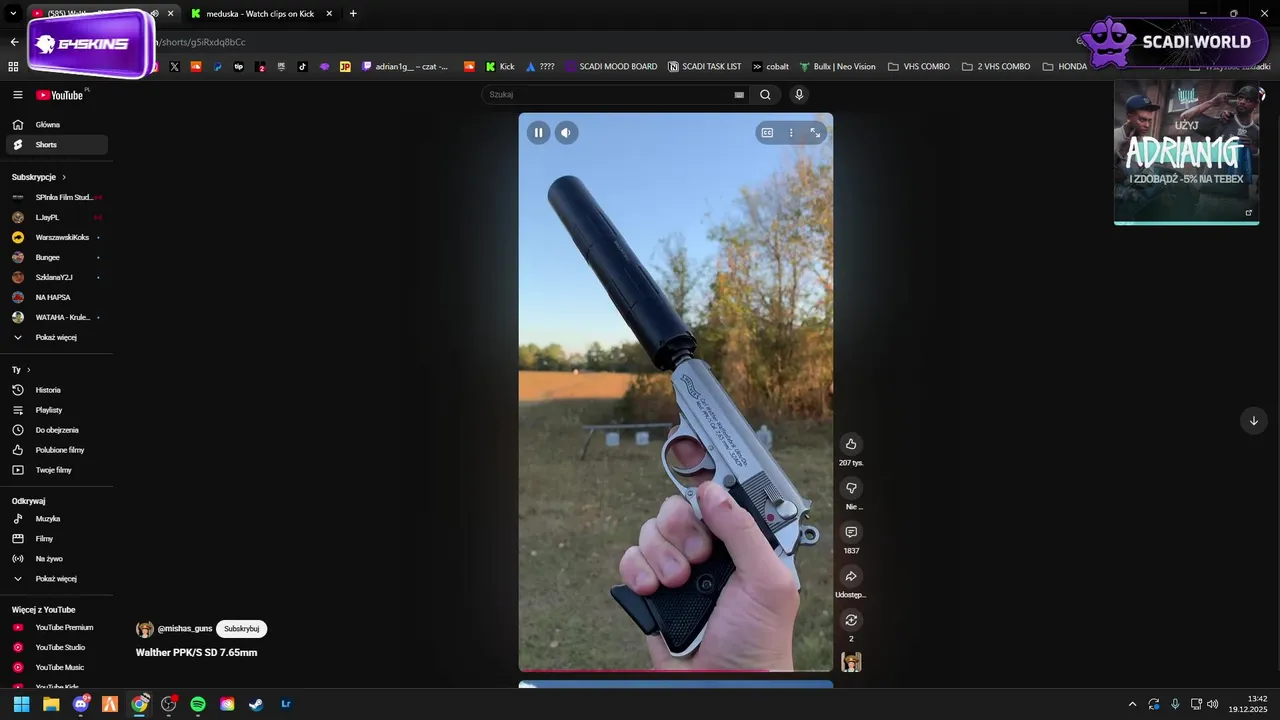The width and height of the screenshot is (1280, 720).
Task: Open Playlisty in the sidebar
Action: (x=57, y=410)
